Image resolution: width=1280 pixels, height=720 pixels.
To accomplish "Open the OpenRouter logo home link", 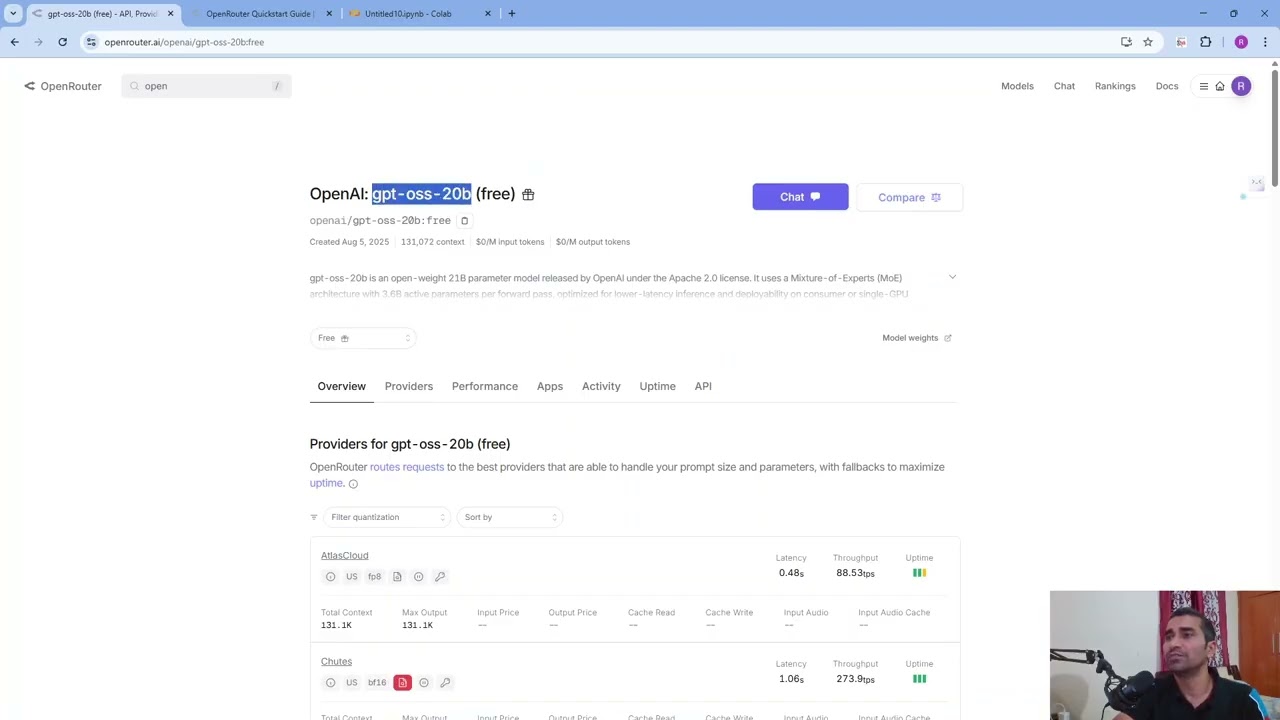I will [x=63, y=86].
